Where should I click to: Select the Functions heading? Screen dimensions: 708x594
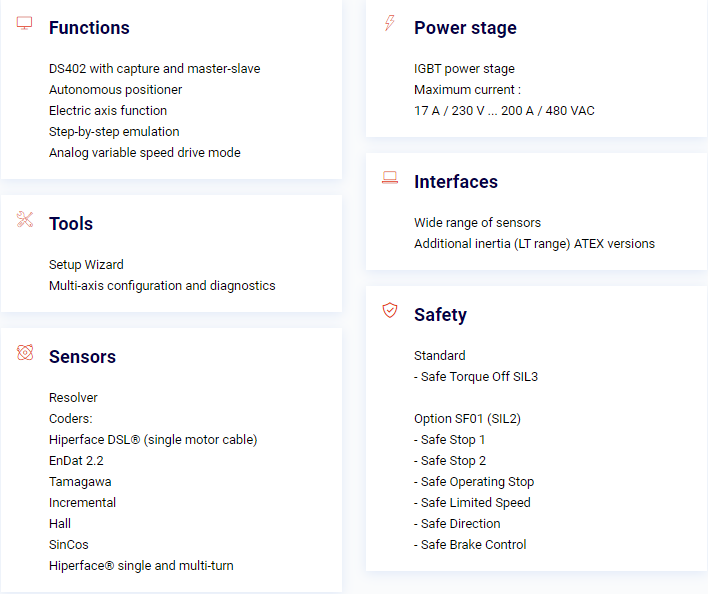(x=89, y=28)
